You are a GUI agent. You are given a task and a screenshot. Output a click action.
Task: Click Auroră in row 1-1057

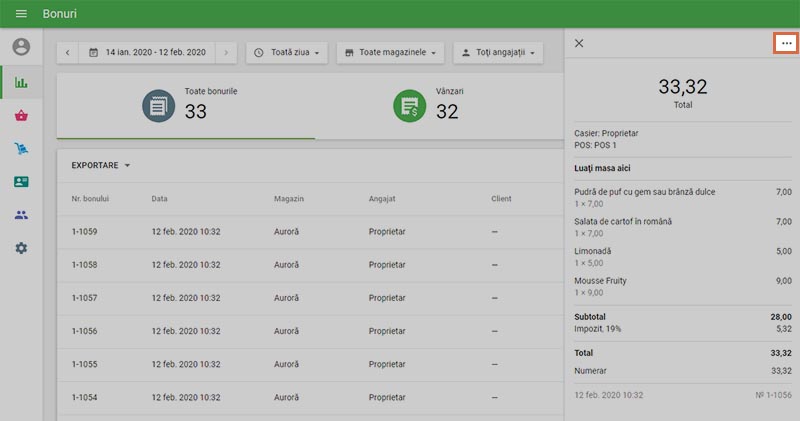[286, 298]
